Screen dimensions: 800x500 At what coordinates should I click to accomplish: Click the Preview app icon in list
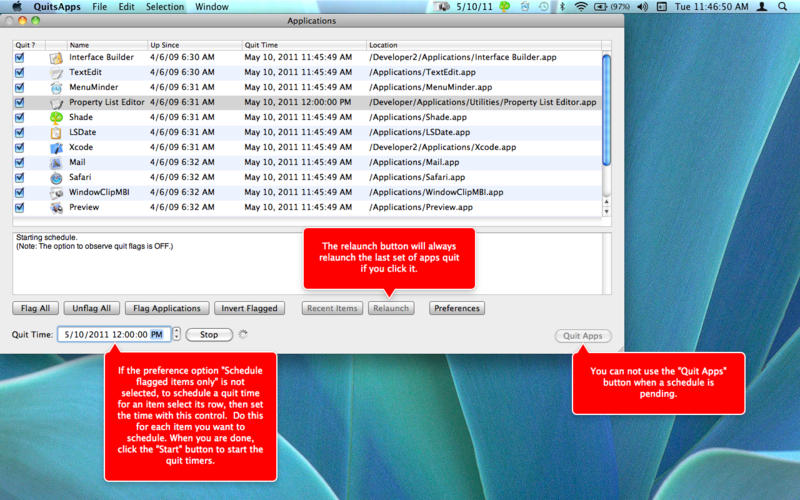[x=56, y=208]
